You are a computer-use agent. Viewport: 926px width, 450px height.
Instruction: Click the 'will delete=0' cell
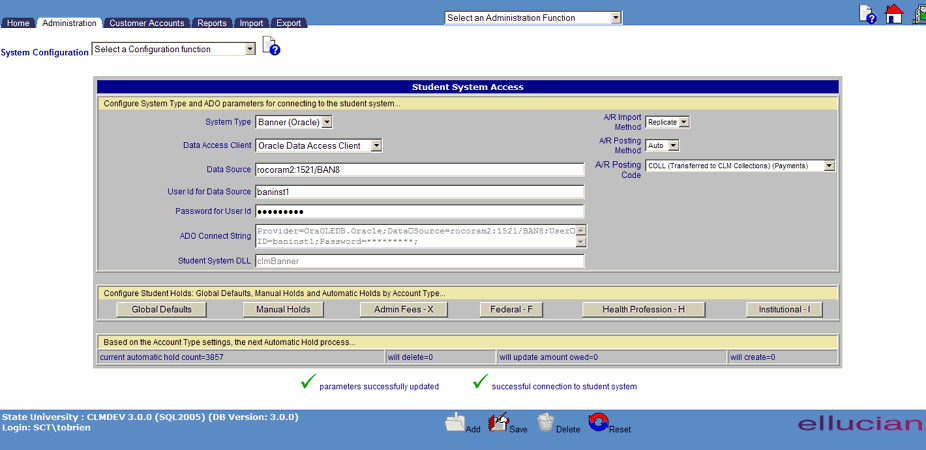pyautogui.click(x=441, y=357)
